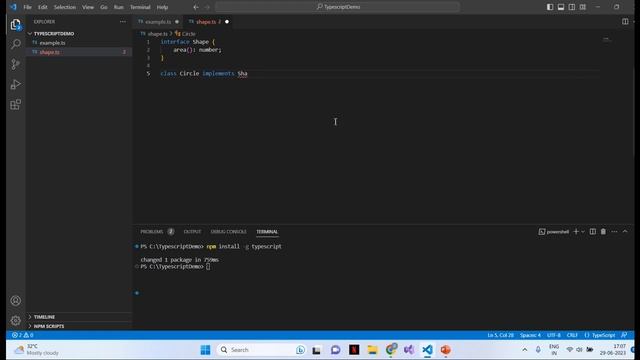This screenshot has height=360, width=640.
Task: Click Spaces: 4 indentation status
Action: click(530, 335)
